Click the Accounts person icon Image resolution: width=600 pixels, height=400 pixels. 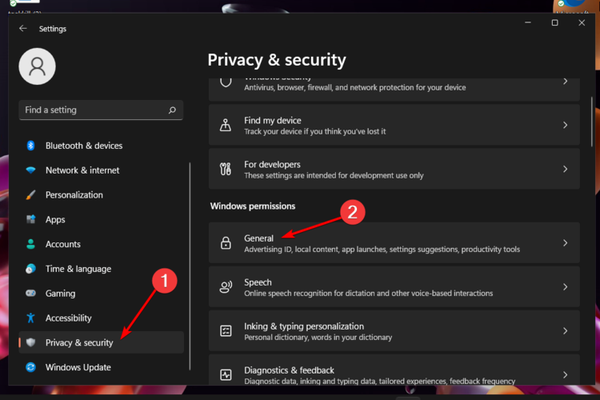(x=31, y=244)
